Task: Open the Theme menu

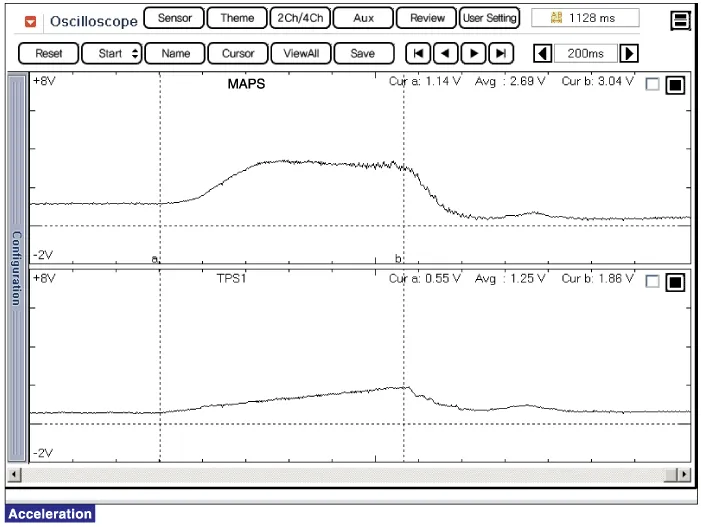Action: click(x=237, y=18)
